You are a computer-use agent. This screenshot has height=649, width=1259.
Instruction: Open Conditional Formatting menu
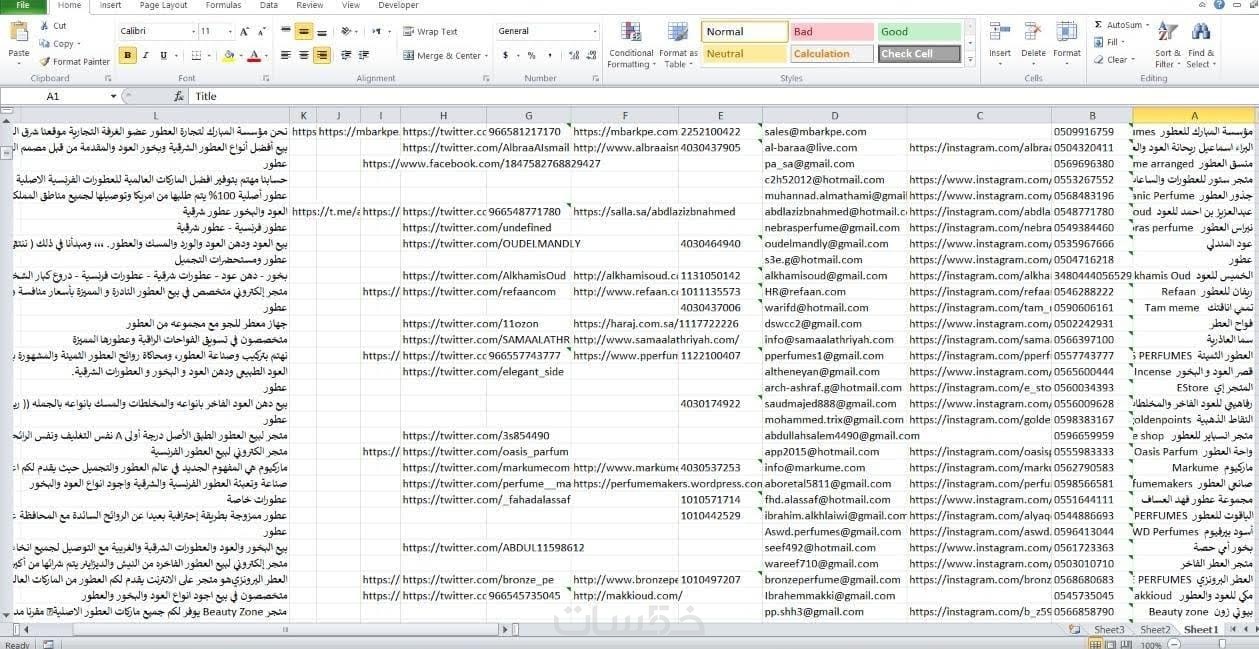pyautogui.click(x=631, y=45)
